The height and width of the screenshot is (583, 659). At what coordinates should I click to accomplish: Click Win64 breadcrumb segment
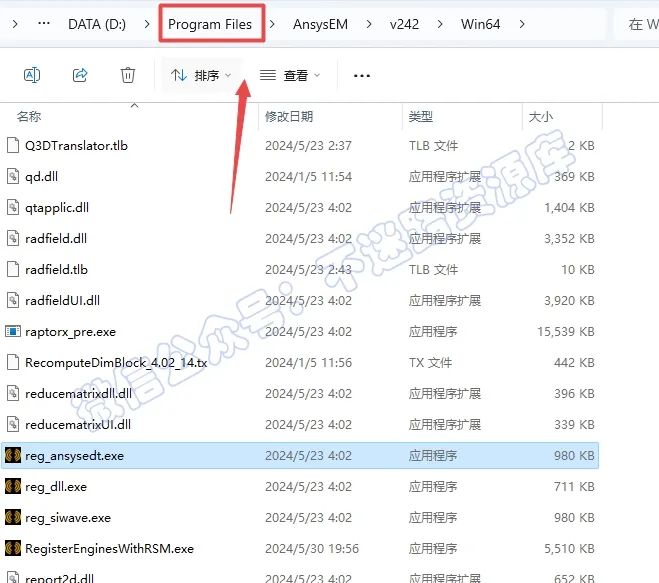(481, 24)
